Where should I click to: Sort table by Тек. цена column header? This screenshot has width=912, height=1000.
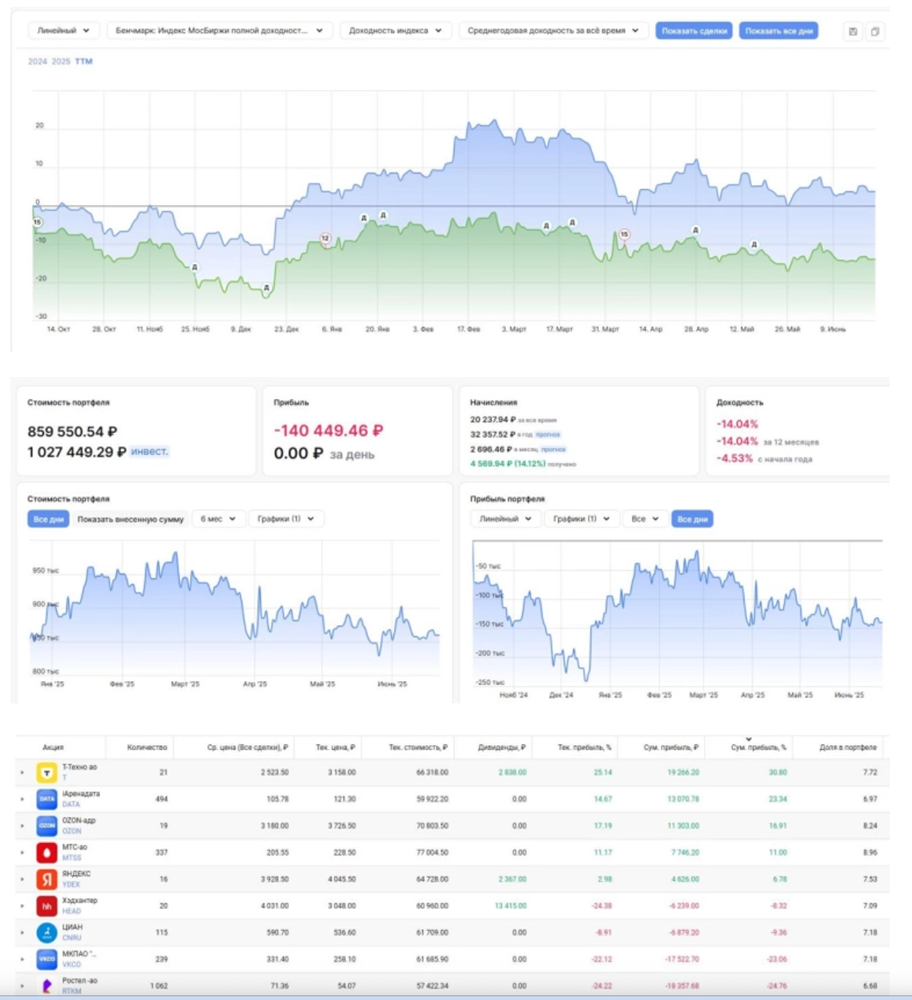pyautogui.click(x=335, y=747)
